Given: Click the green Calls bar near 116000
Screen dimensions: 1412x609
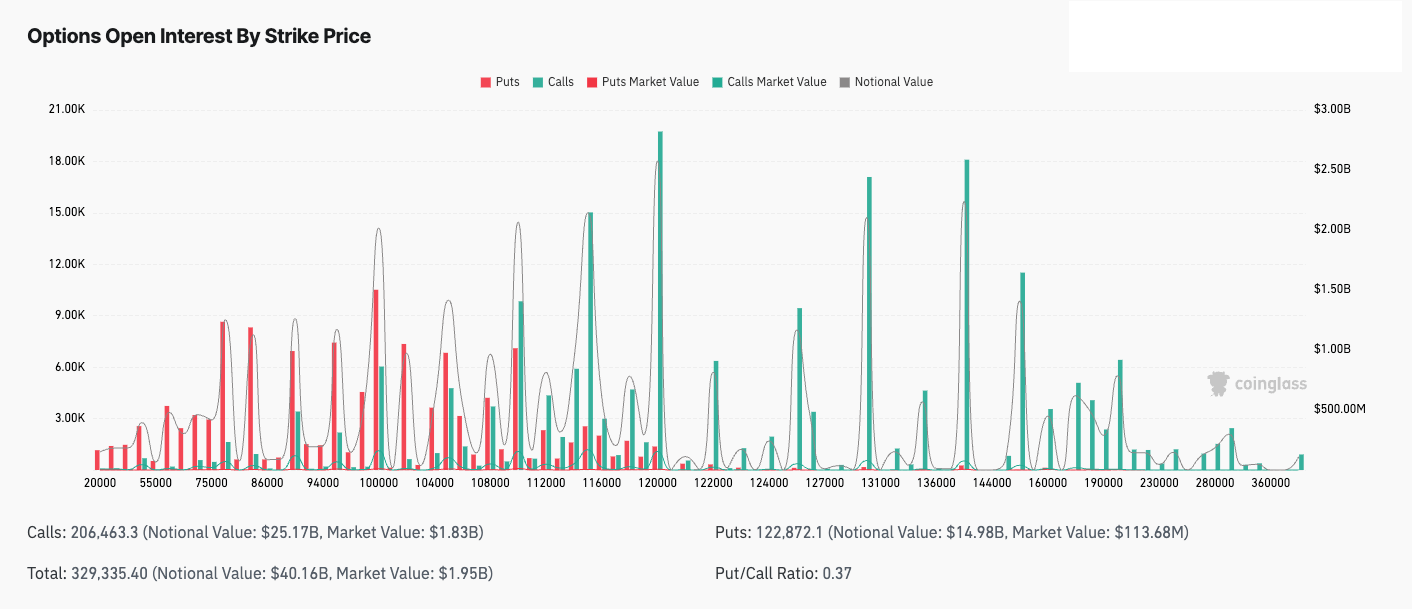Looking at the screenshot, I should click(590, 340).
